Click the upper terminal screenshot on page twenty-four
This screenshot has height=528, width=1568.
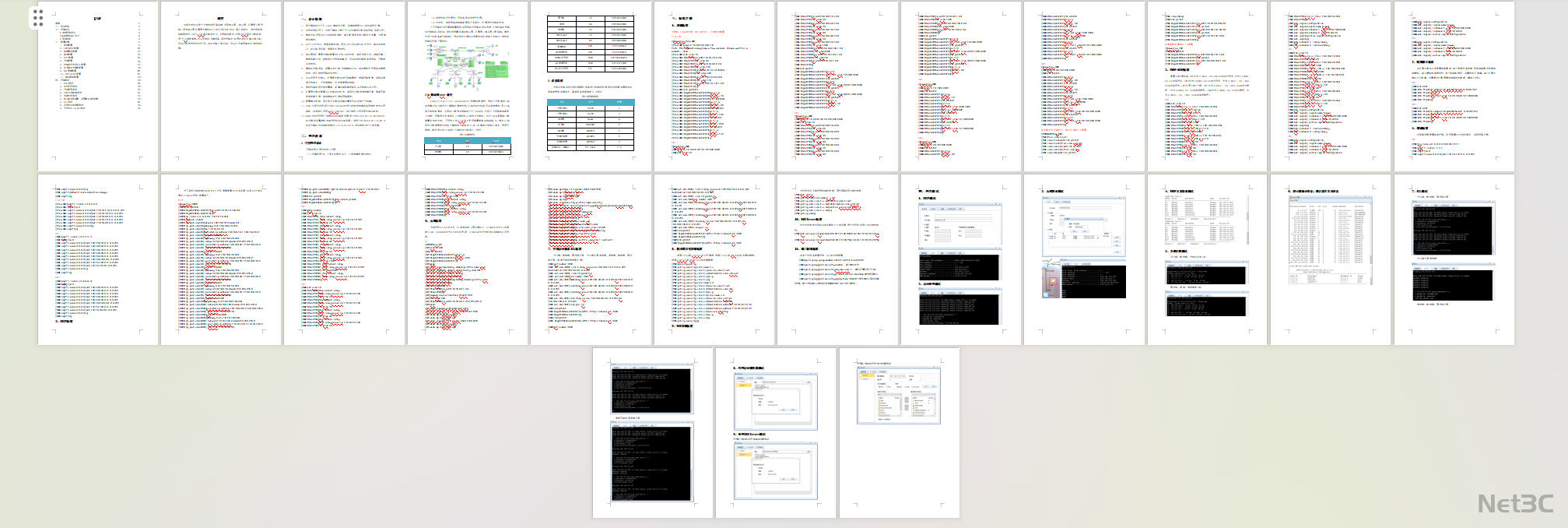(x=1454, y=229)
